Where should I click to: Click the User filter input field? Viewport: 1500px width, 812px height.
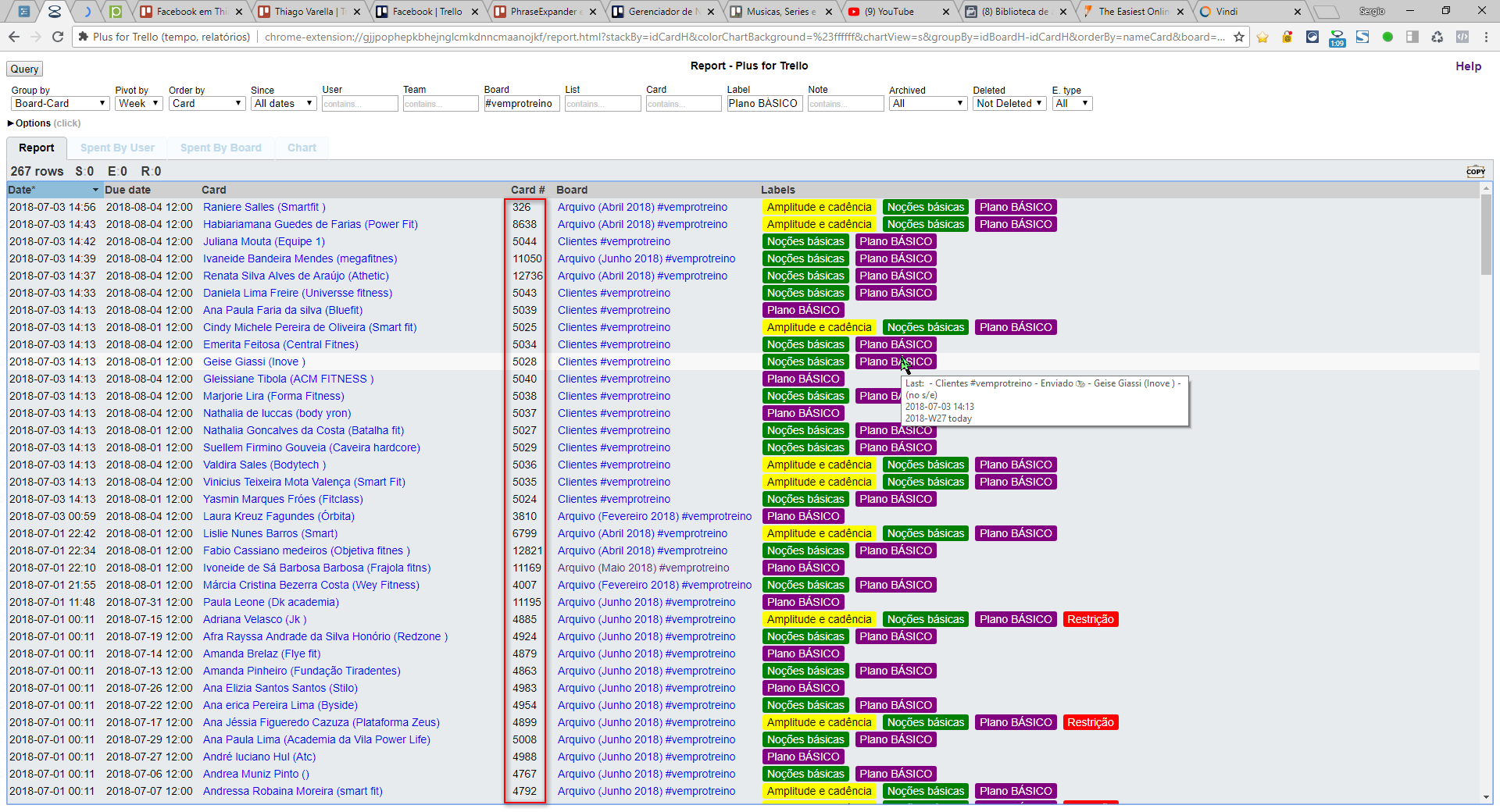359,103
